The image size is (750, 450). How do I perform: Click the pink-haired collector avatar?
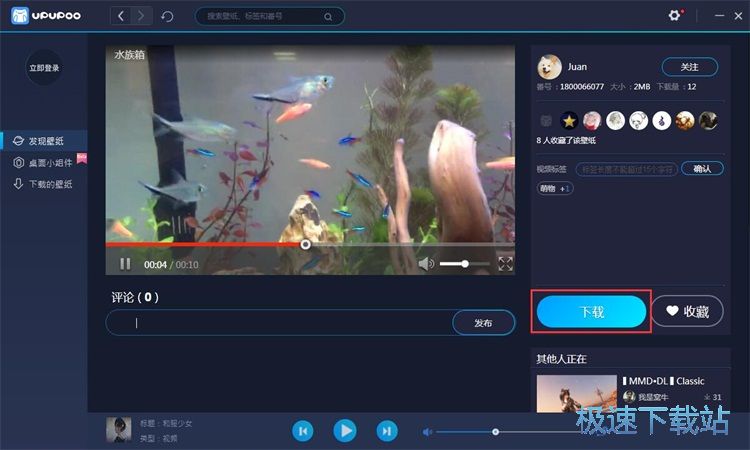pyautogui.click(x=592, y=121)
